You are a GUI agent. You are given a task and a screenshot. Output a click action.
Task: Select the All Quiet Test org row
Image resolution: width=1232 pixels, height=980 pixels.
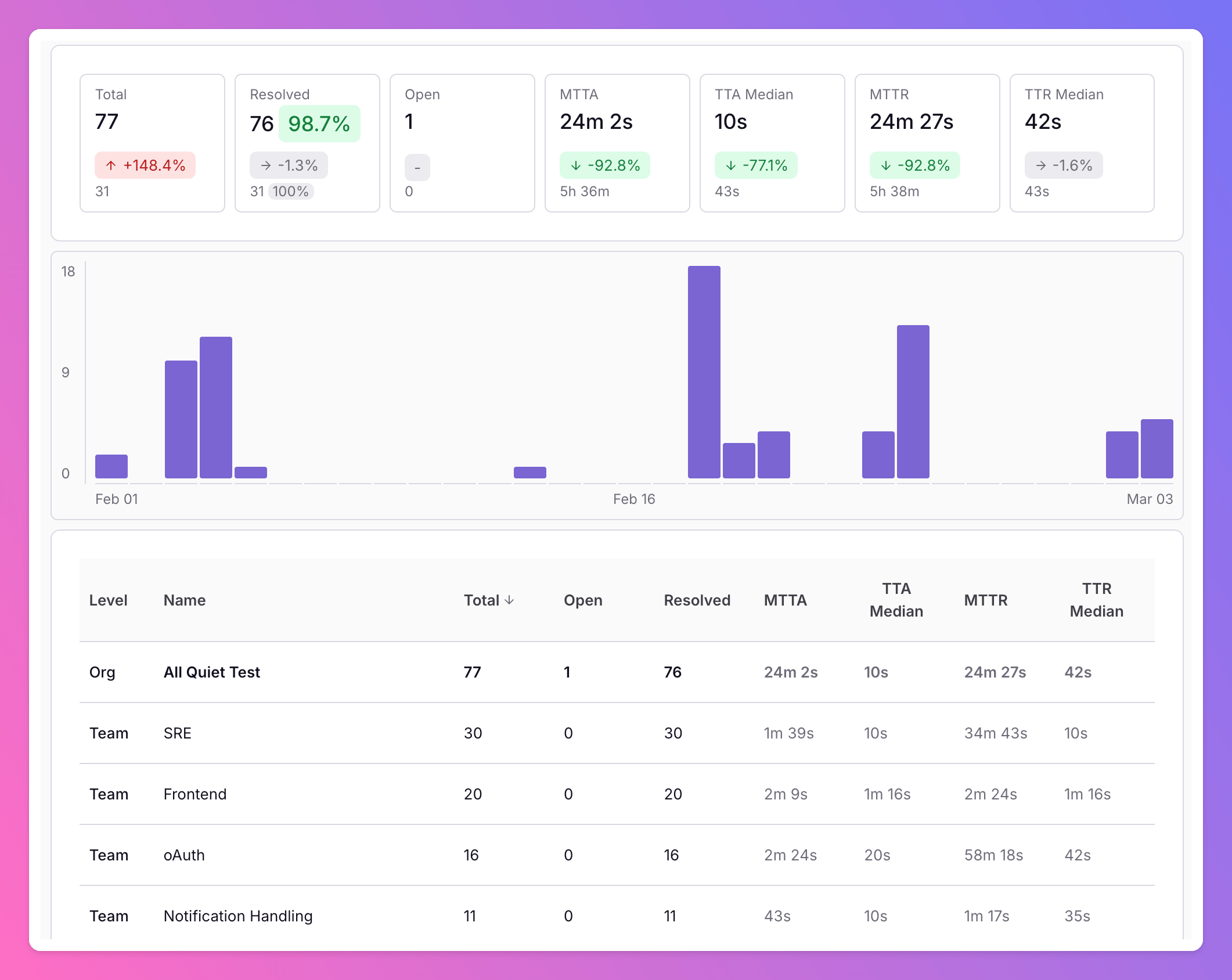211,672
